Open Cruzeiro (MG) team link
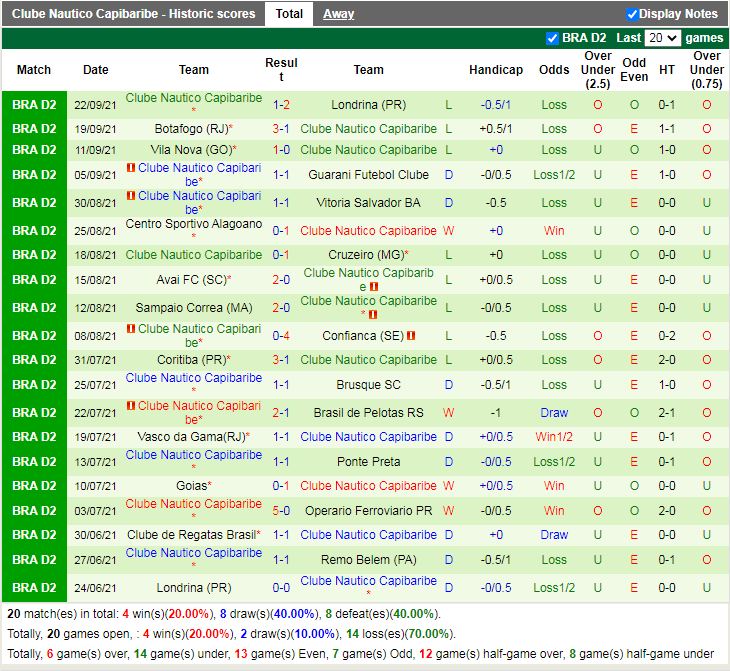730x671 pixels. pyautogui.click(x=363, y=255)
